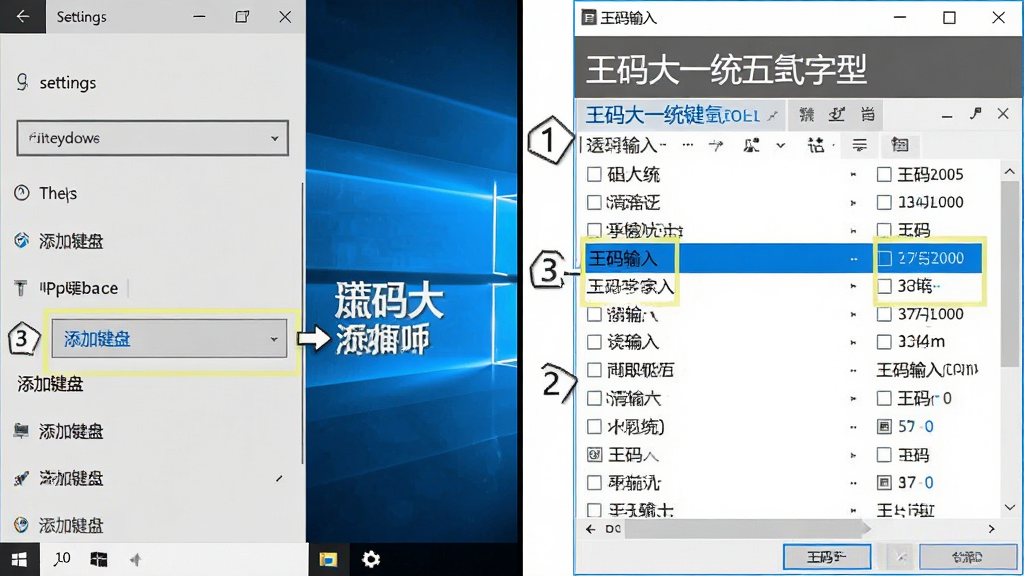Click the taskbar search box showing '10'

(63, 559)
